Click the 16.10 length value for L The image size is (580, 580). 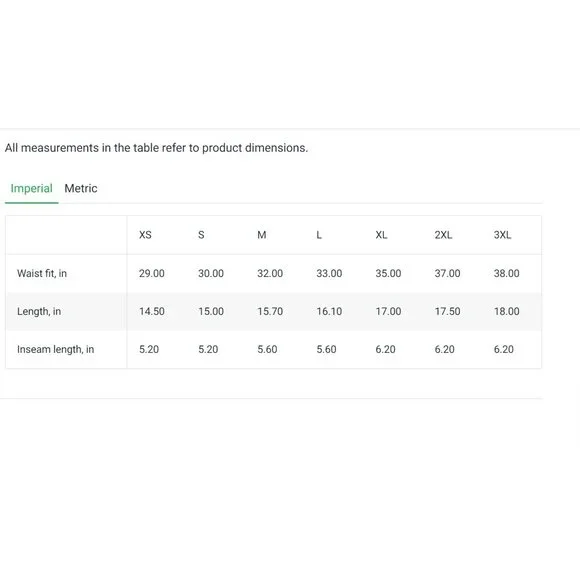coord(329,311)
